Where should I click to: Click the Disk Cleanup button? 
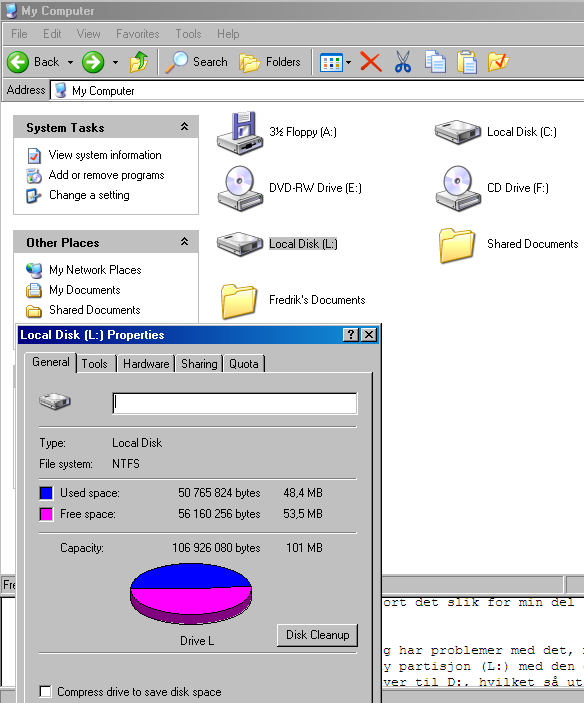pyautogui.click(x=317, y=635)
